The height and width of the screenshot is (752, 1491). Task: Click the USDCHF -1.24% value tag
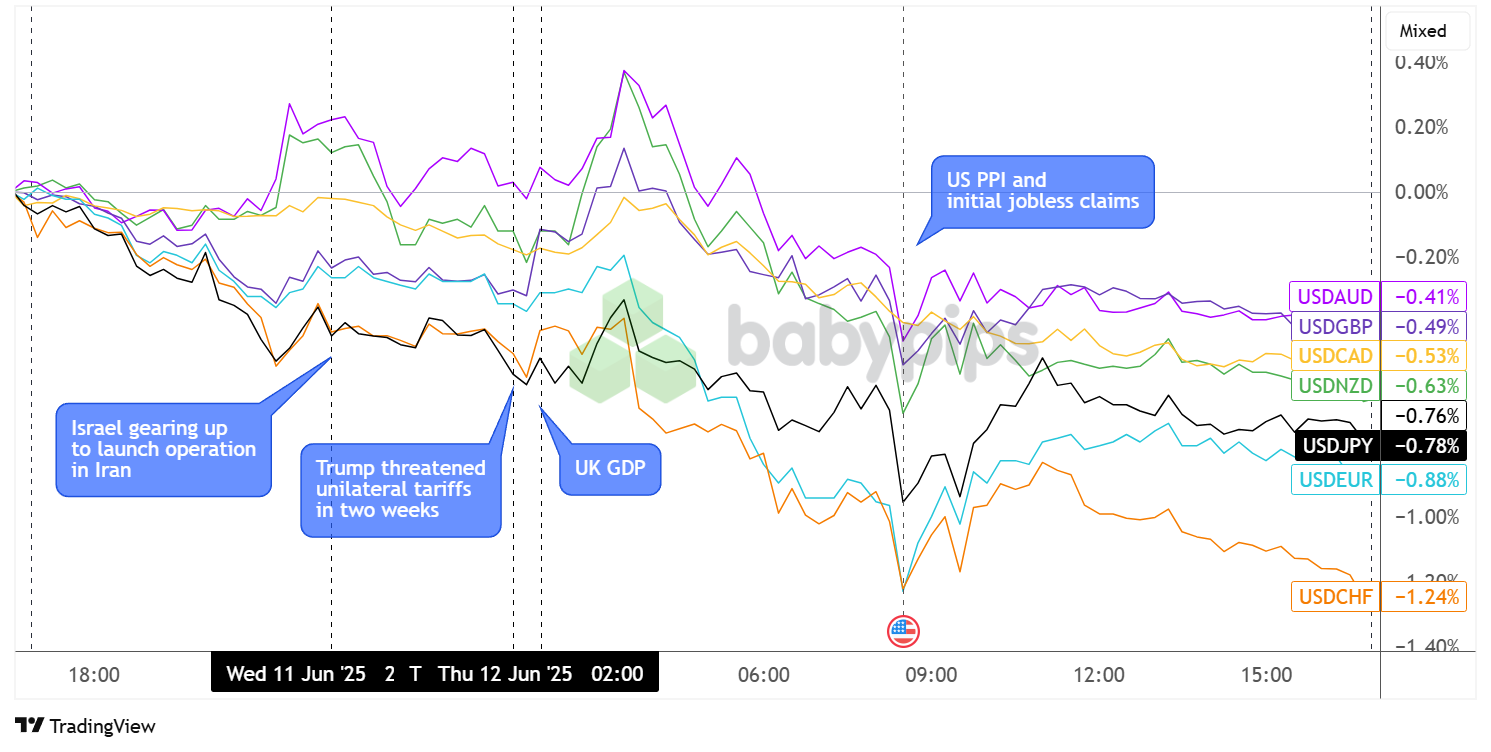(x=1423, y=597)
